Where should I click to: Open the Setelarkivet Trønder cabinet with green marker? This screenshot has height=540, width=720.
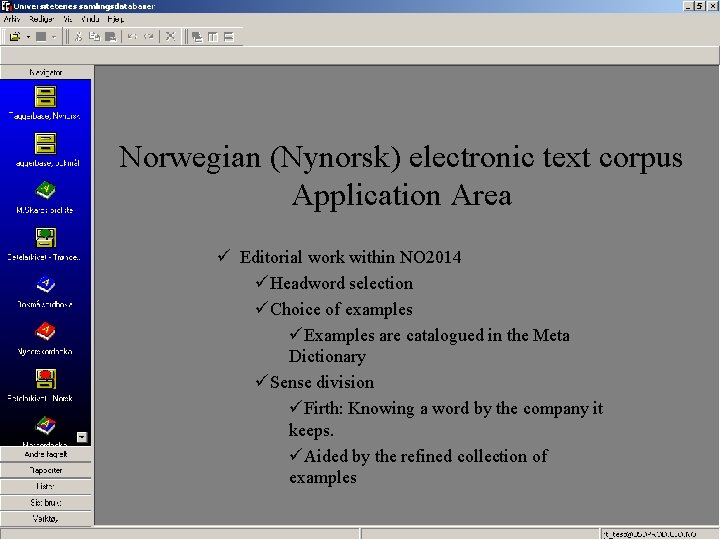point(45,238)
